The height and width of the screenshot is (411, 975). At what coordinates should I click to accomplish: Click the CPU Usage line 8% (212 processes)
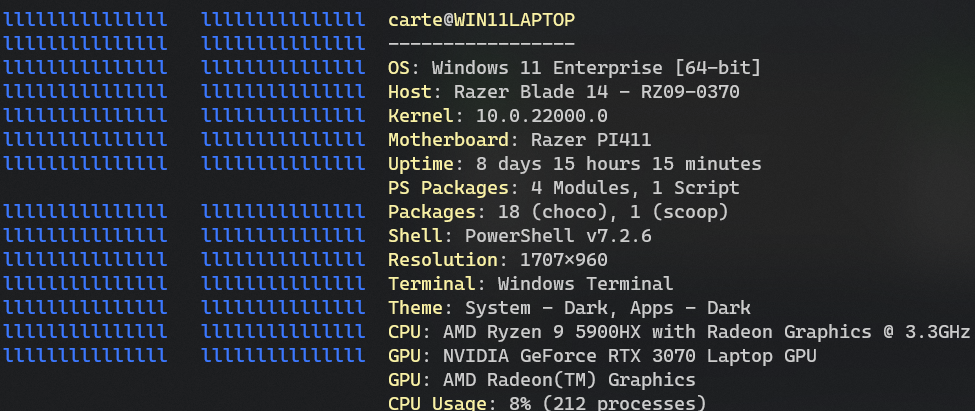(547, 402)
